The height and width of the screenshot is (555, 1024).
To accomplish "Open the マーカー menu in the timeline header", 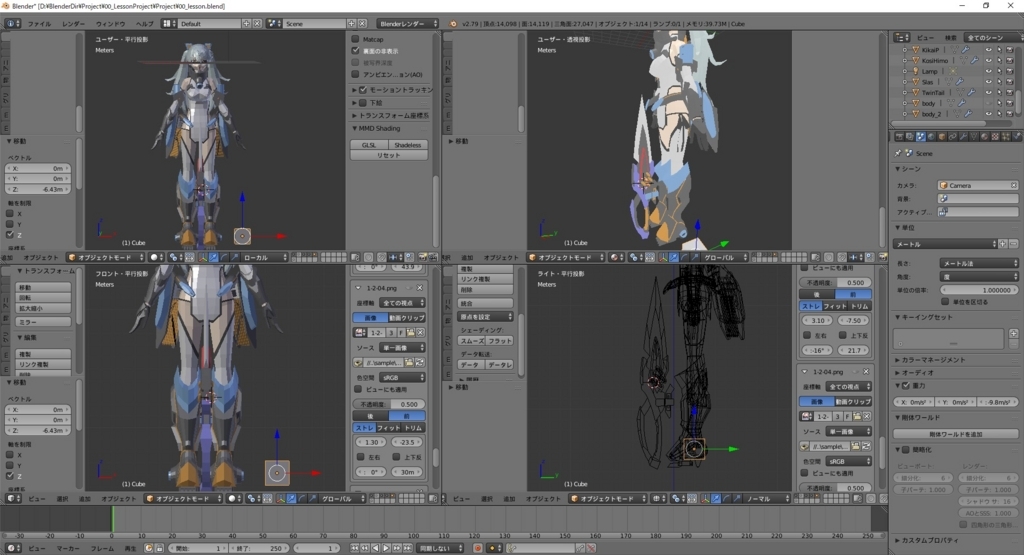I will 68,548.
